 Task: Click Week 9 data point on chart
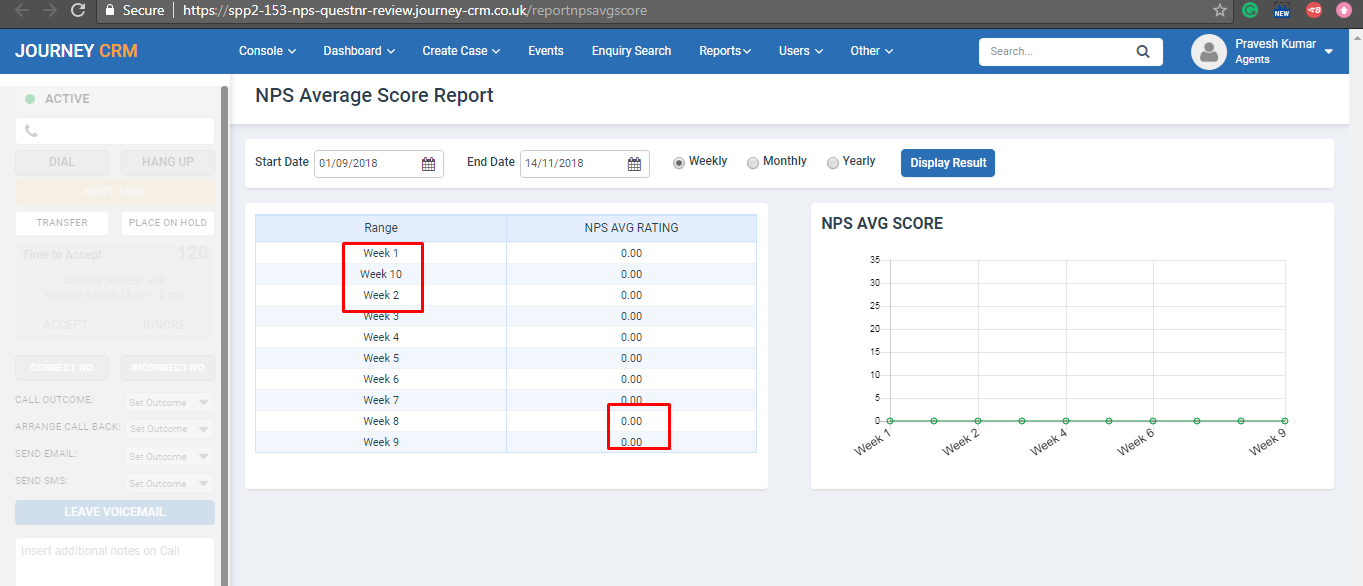[x=1285, y=421]
